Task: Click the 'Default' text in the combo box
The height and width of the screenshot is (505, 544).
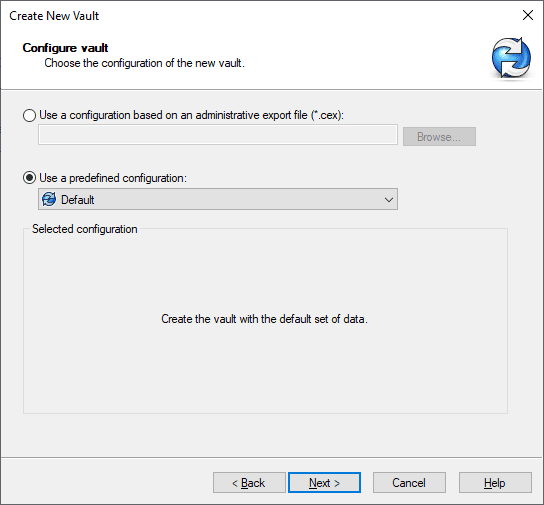Action: (78, 200)
